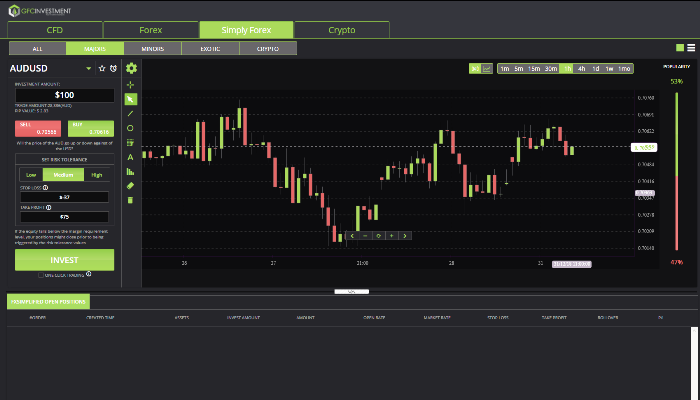Click the Take Profit value field
Image resolution: width=700 pixels, height=400 pixels.
tap(64, 217)
